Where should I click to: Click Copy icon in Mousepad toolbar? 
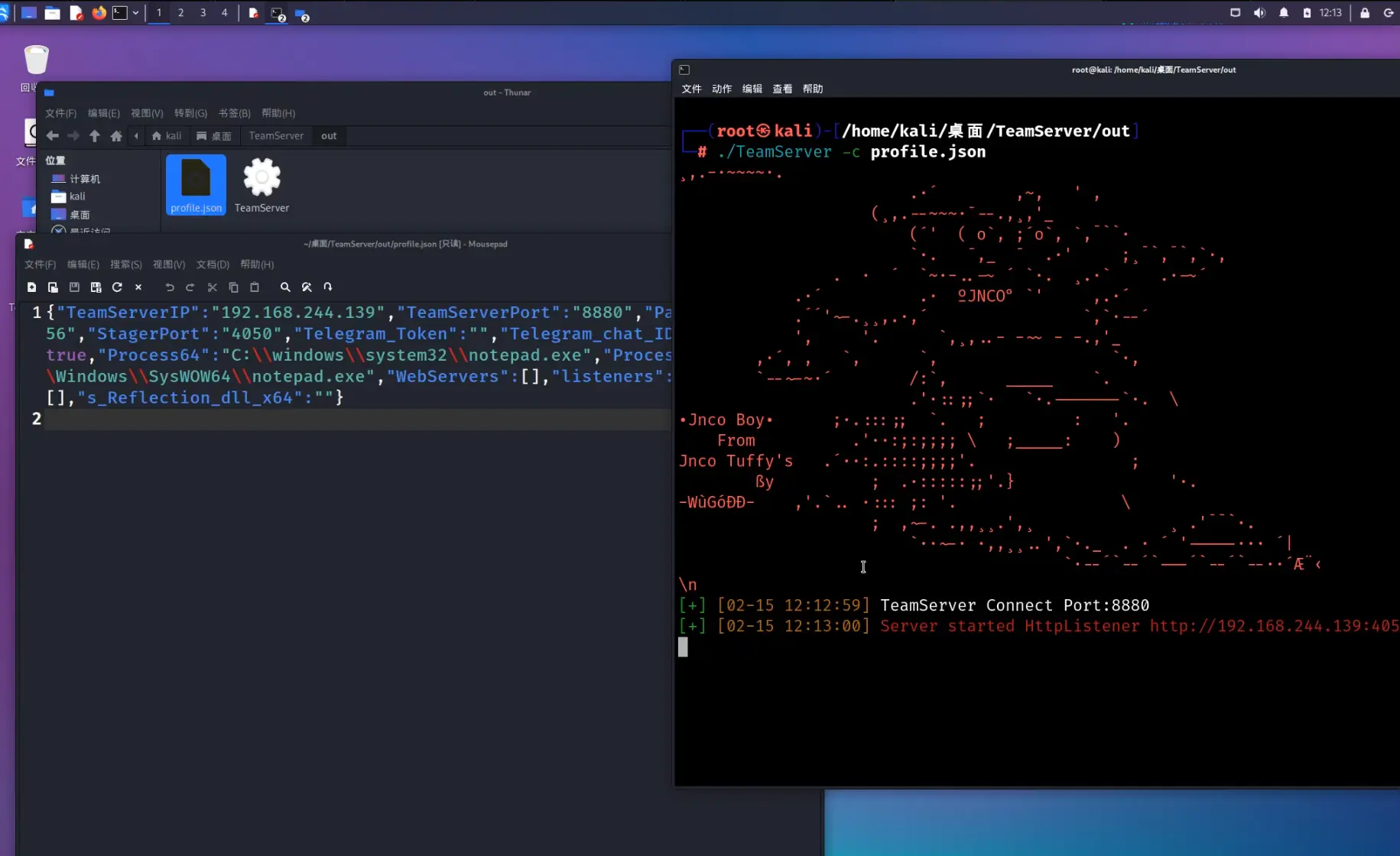pyautogui.click(x=233, y=287)
